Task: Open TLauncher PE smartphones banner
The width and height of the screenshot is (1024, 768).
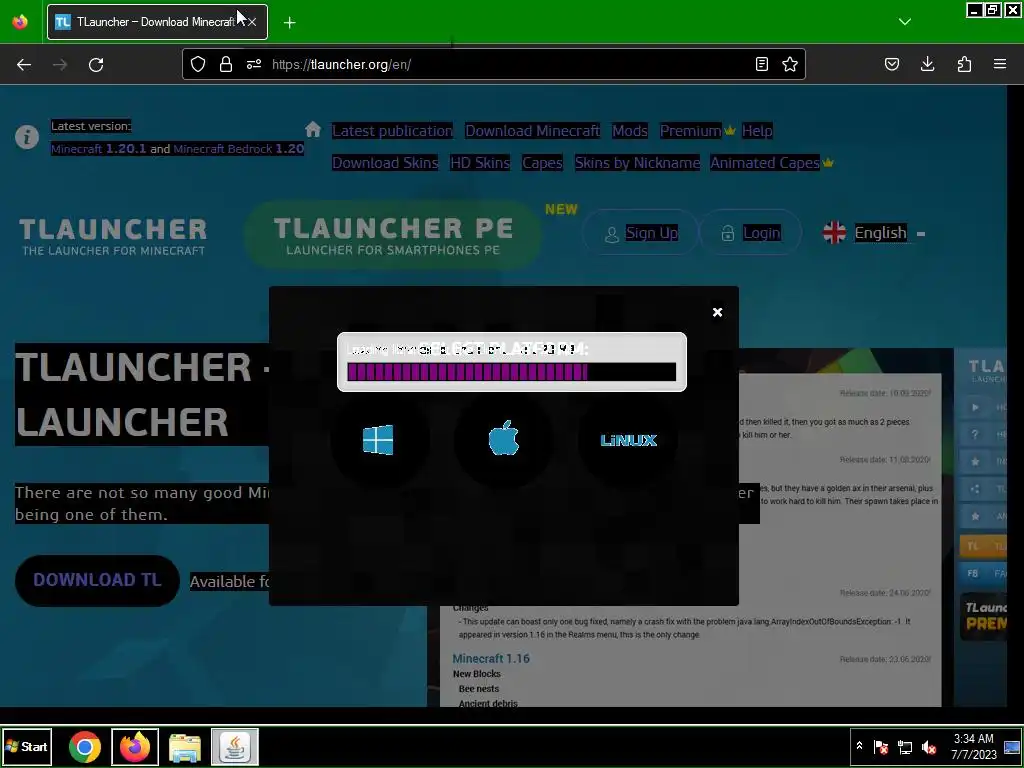Action: [x=392, y=235]
